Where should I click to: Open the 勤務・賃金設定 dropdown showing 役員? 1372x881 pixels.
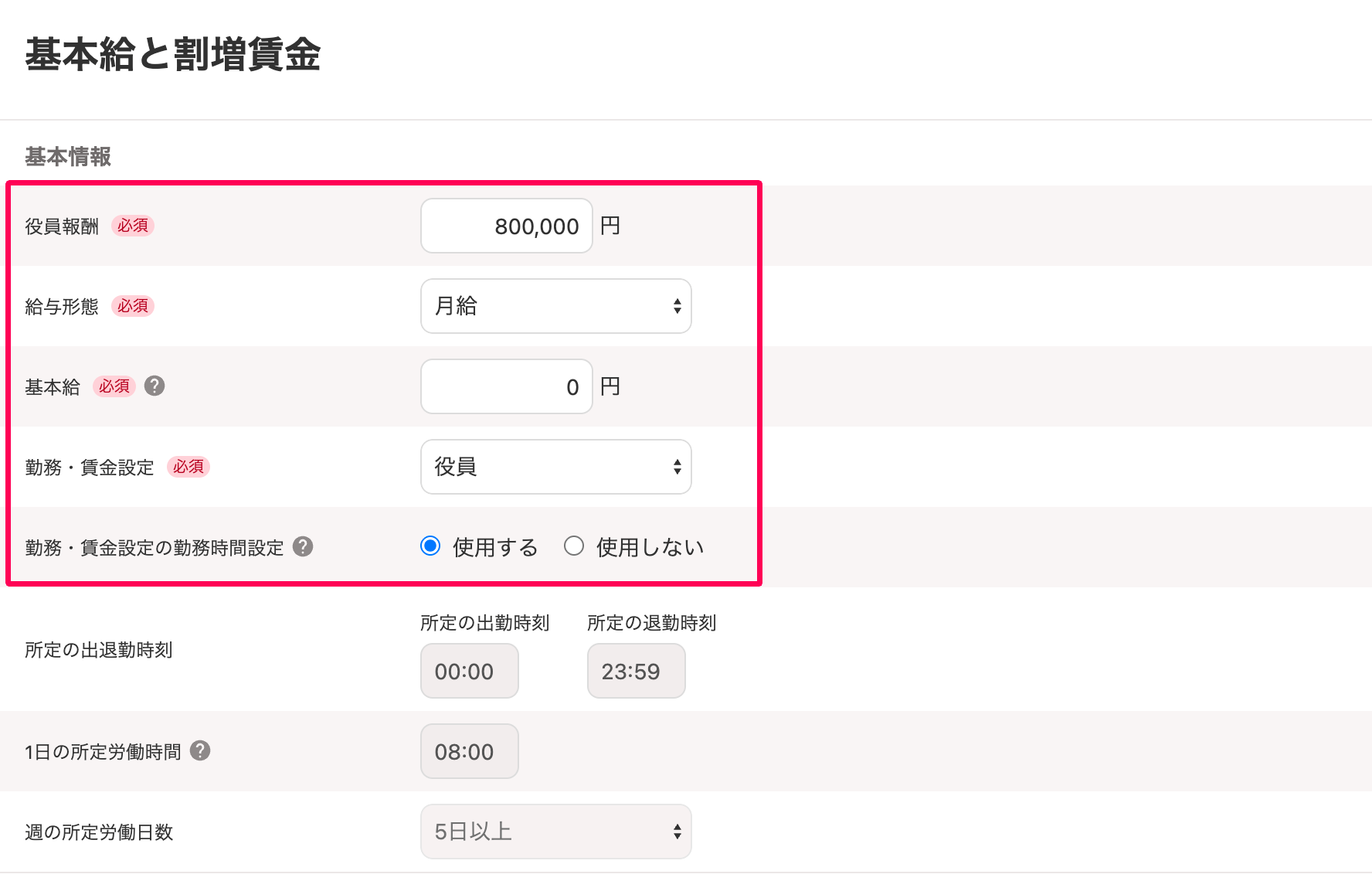pos(556,467)
